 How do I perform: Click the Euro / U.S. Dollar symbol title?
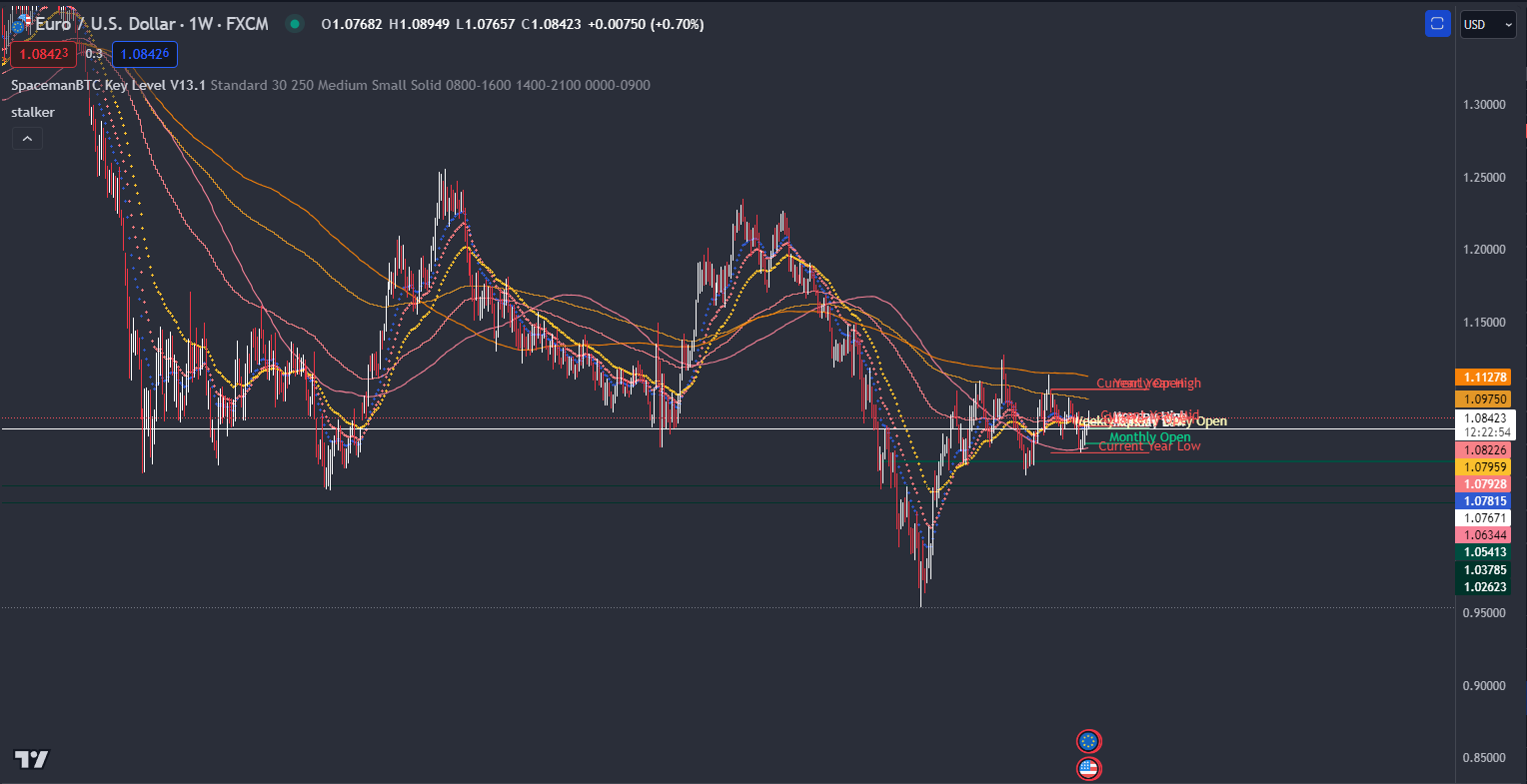[152, 24]
